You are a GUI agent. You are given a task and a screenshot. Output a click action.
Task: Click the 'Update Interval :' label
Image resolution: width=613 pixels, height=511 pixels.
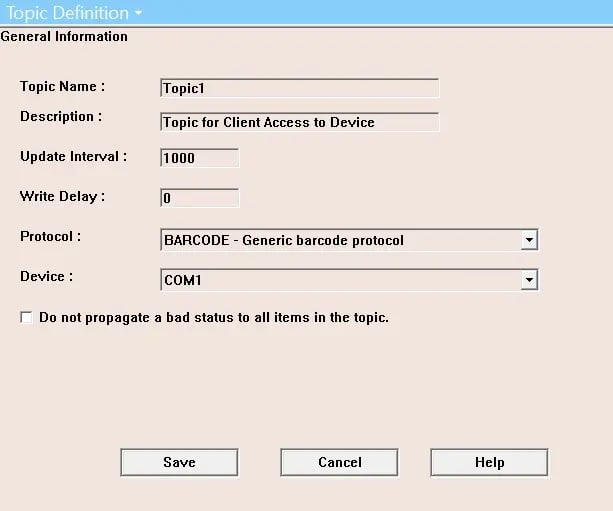[x=74, y=157]
